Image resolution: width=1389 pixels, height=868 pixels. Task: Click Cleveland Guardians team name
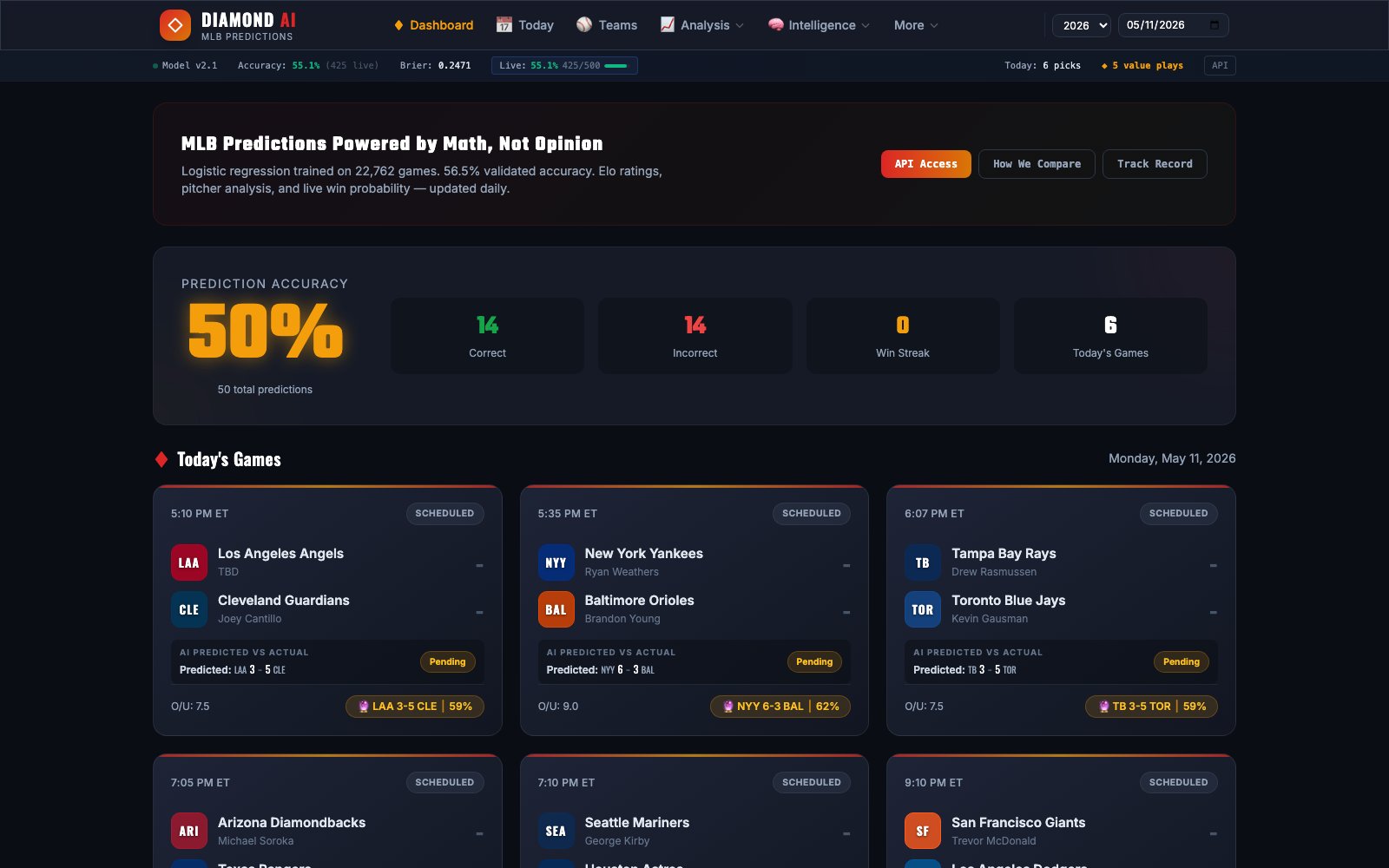click(x=284, y=600)
